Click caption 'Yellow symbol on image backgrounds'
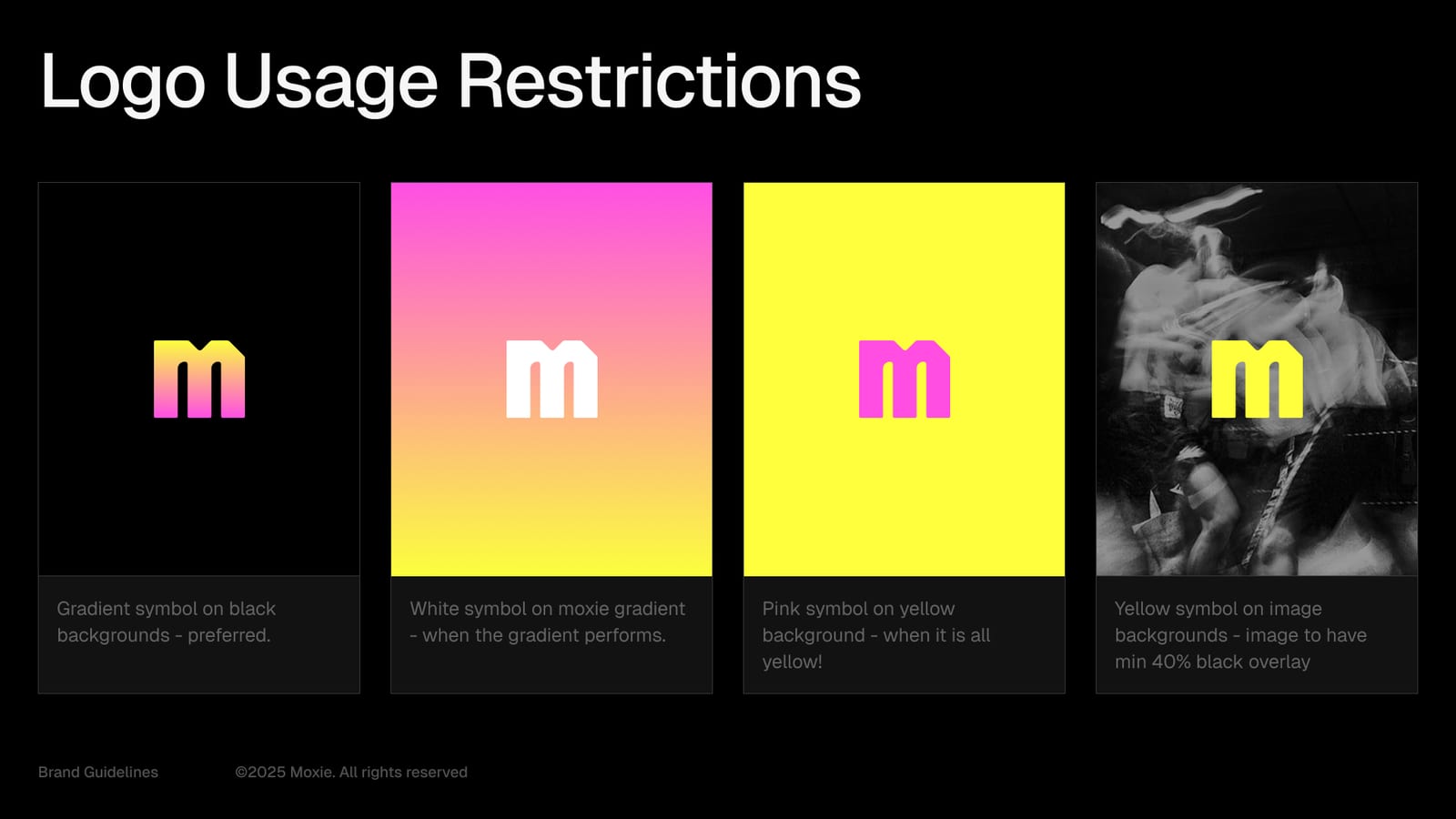 tap(1240, 634)
